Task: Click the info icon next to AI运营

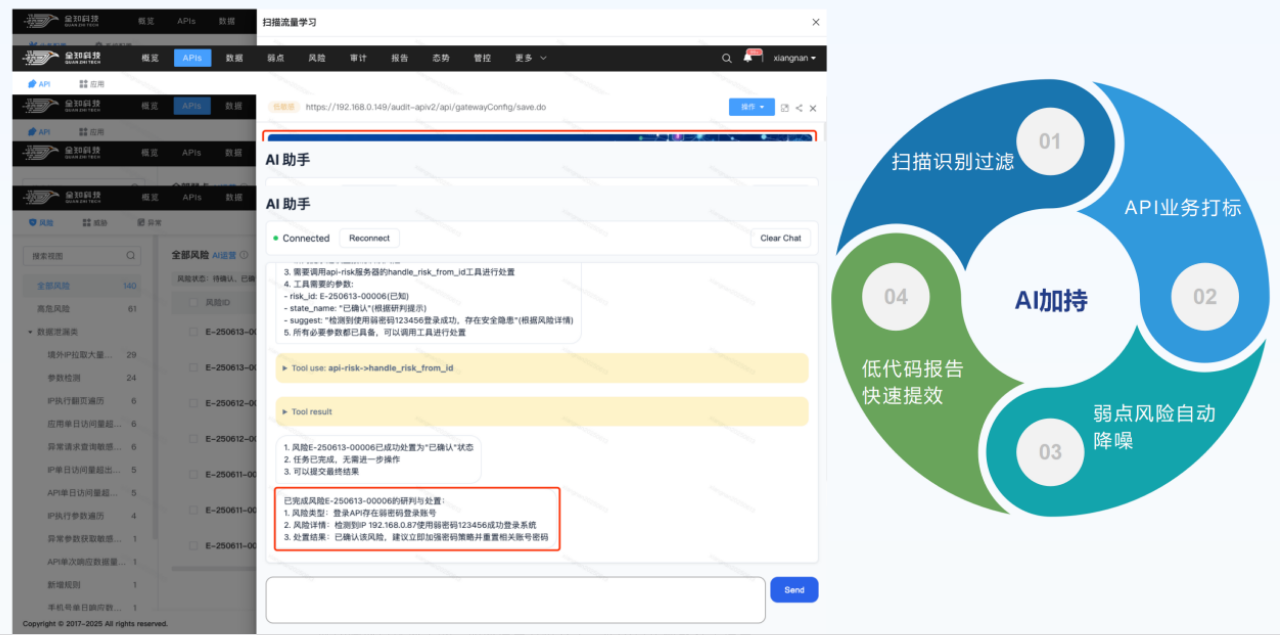Action: (x=244, y=255)
